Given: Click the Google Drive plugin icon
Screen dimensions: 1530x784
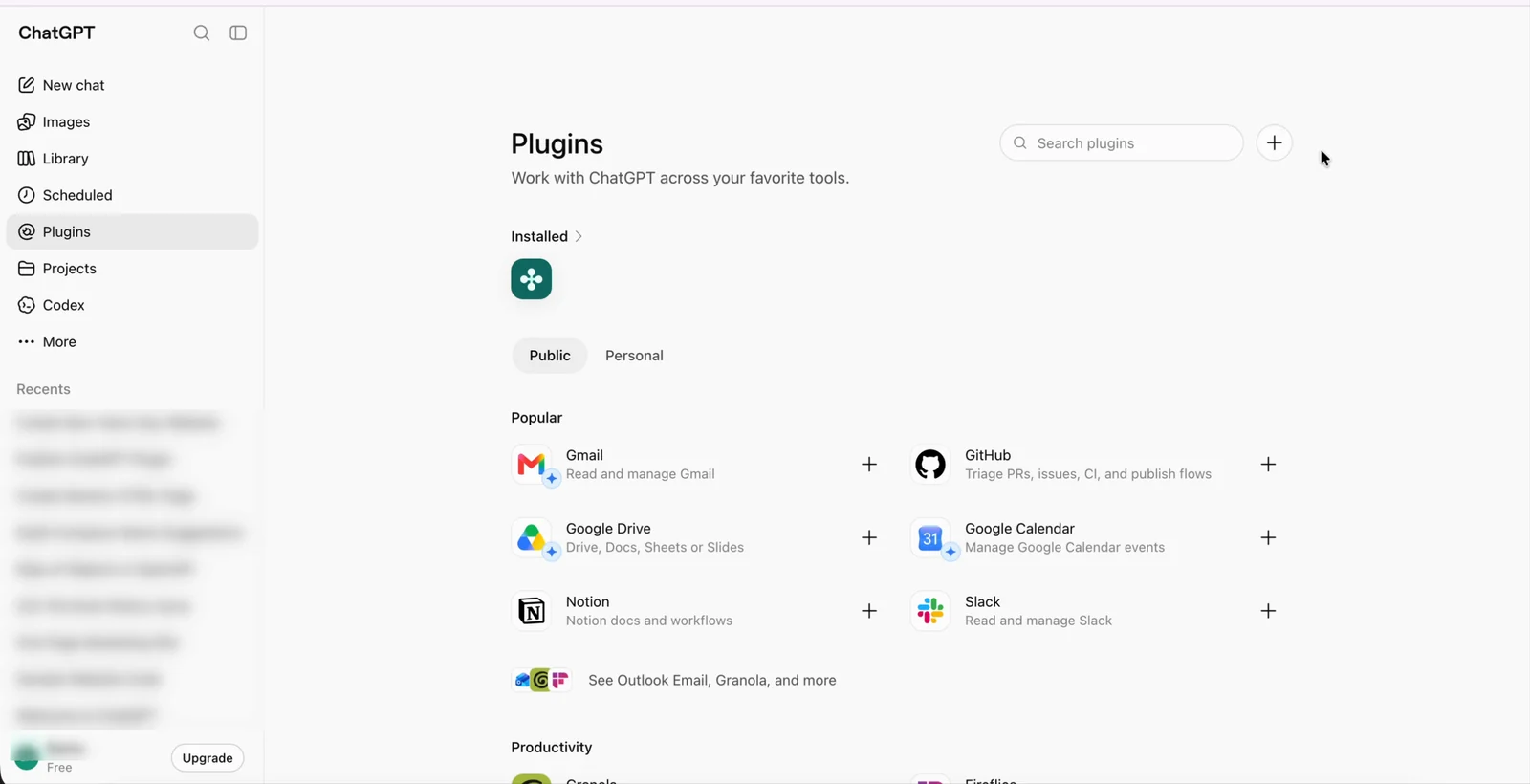Looking at the screenshot, I should pos(532,538).
